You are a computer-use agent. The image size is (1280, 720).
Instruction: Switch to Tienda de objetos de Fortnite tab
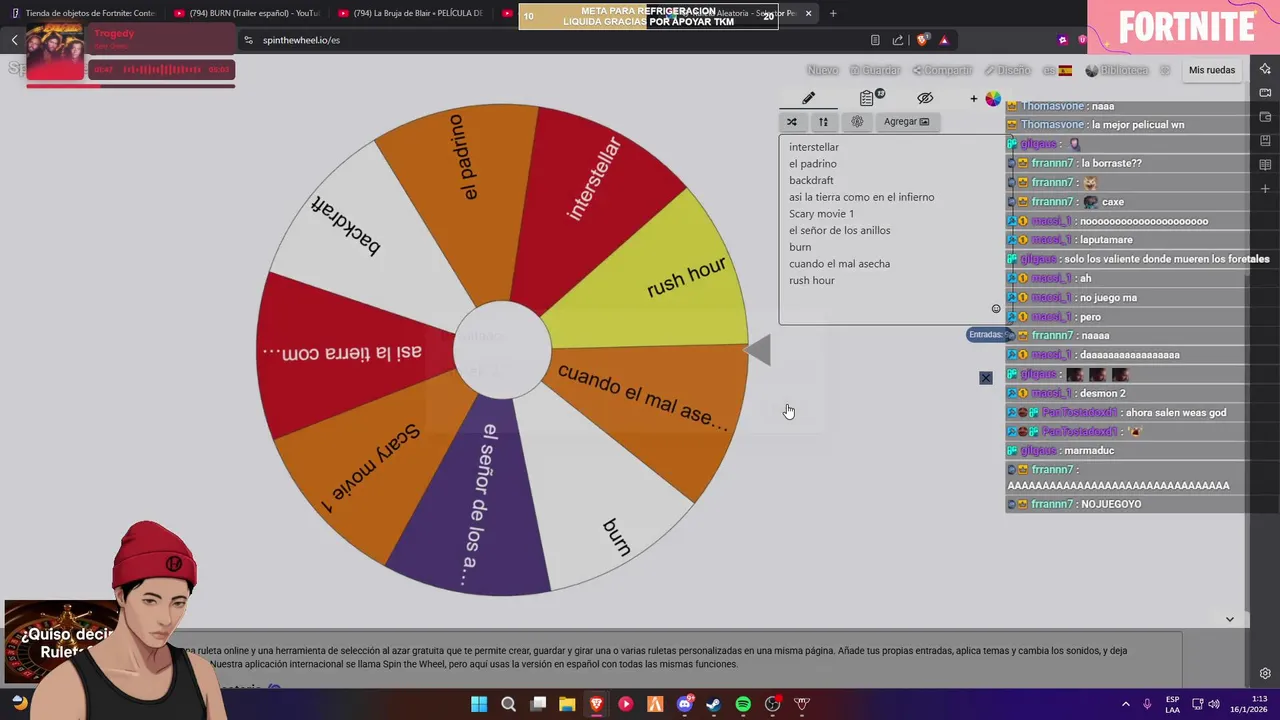(x=84, y=13)
